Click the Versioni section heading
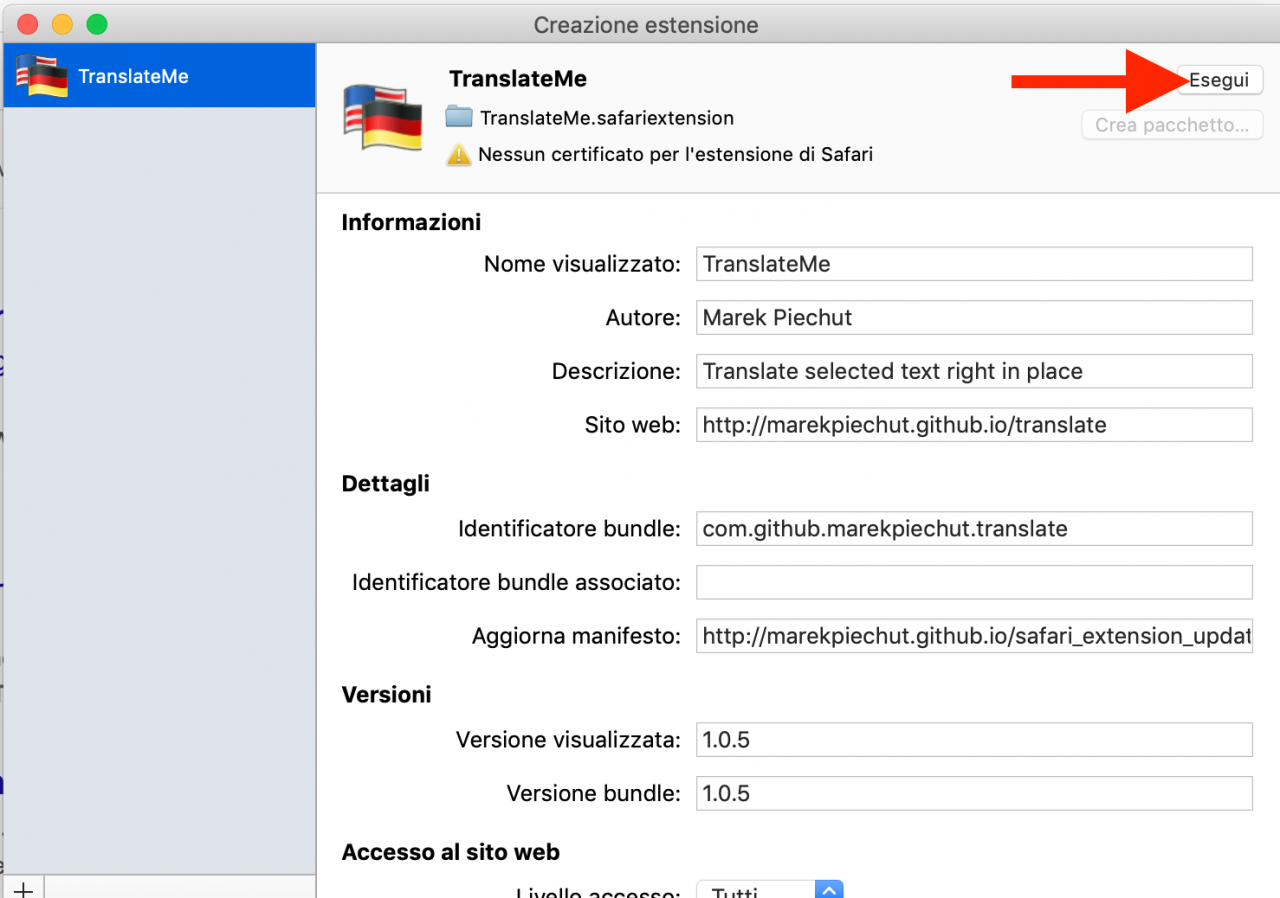Image resolution: width=1280 pixels, height=898 pixels. (386, 695)
